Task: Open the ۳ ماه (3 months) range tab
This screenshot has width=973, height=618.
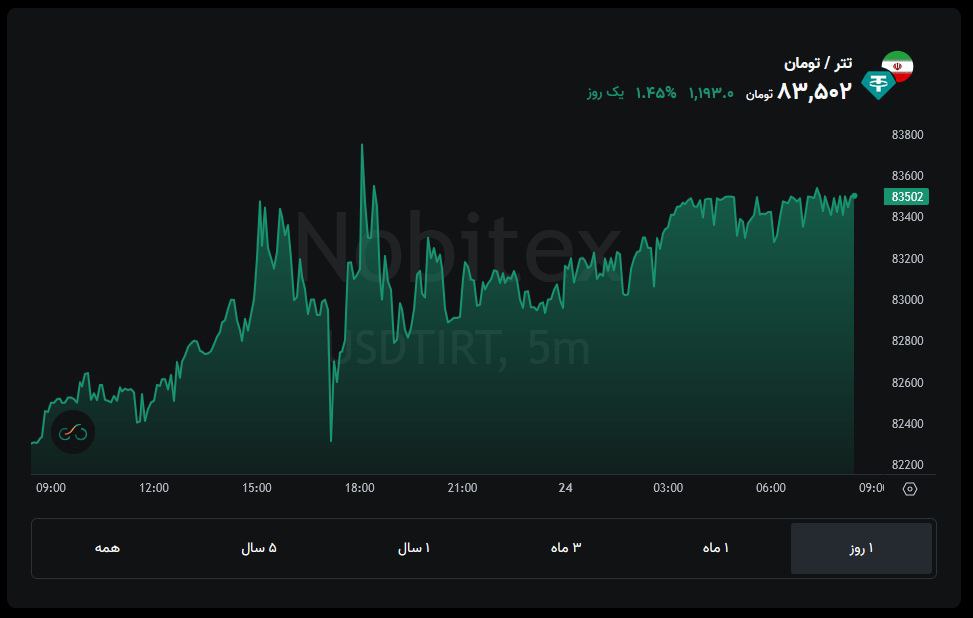Action: [565, 549]
